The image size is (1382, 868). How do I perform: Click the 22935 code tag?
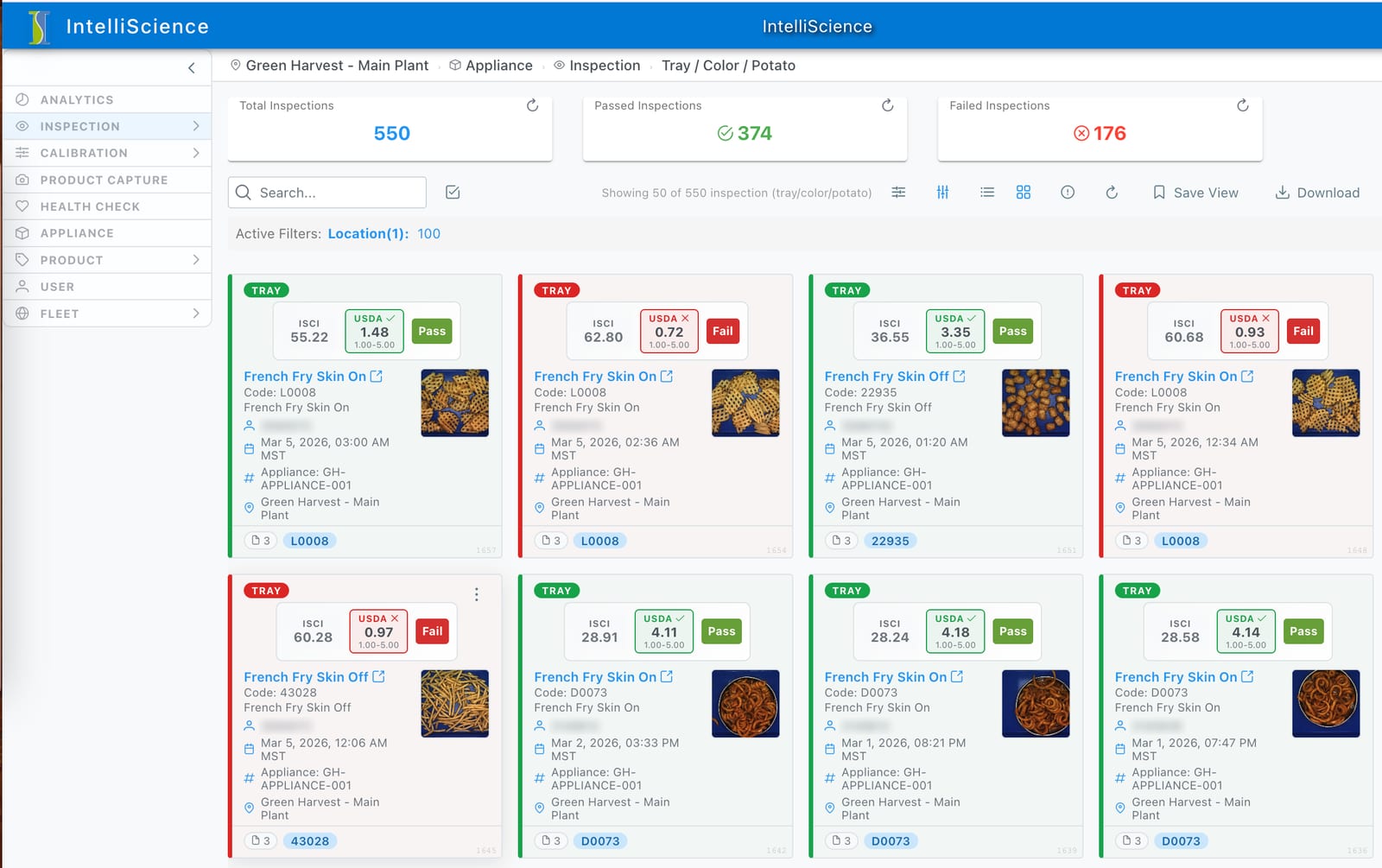pos(891,541)
